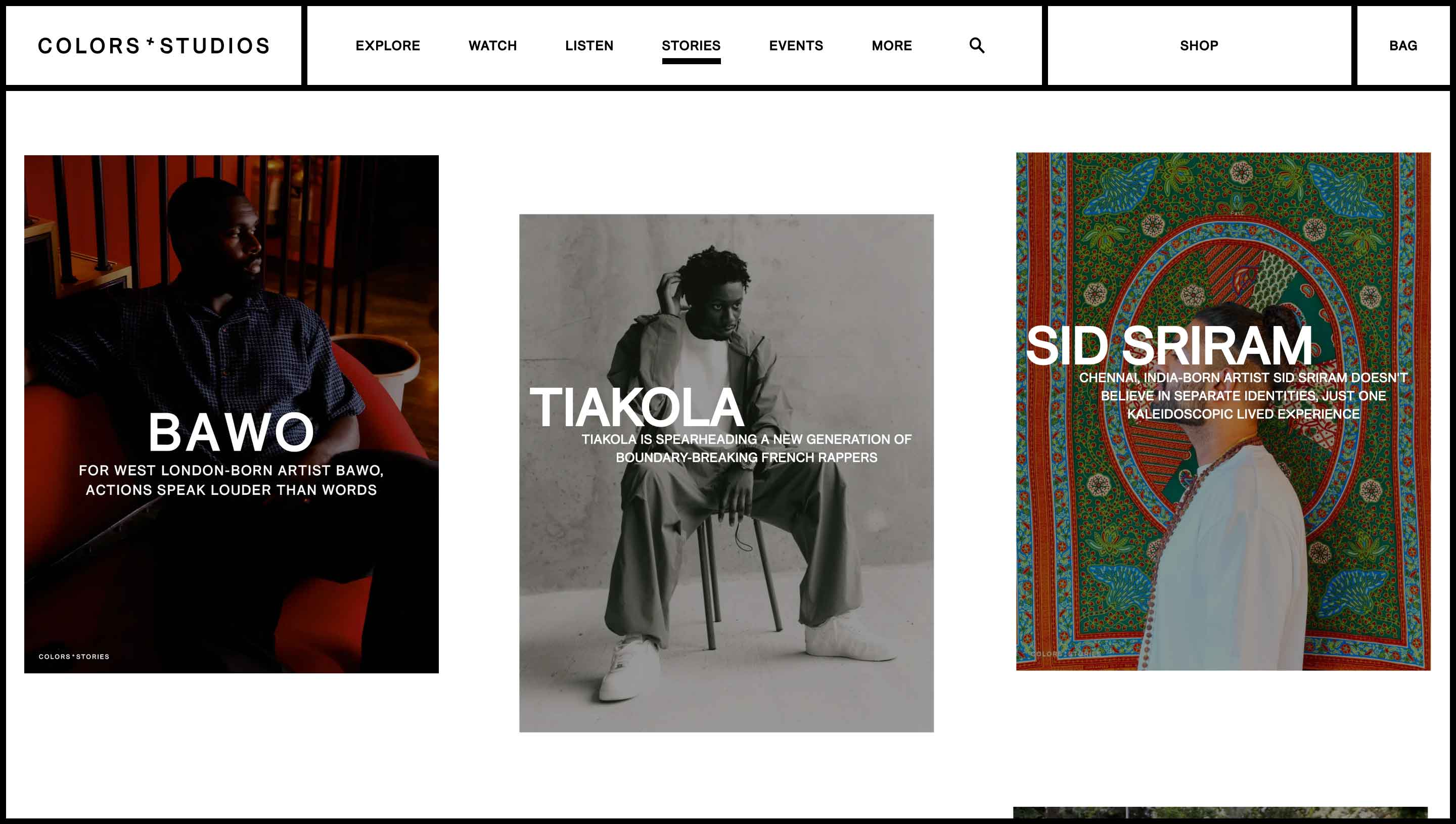Click the COLORS STORIES watermark on the Bawo image
1456x824 pixels.
point(74,657)
